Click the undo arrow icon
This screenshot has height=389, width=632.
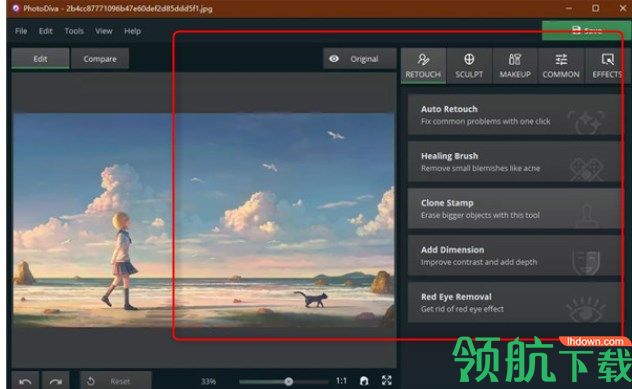(25, 381)
